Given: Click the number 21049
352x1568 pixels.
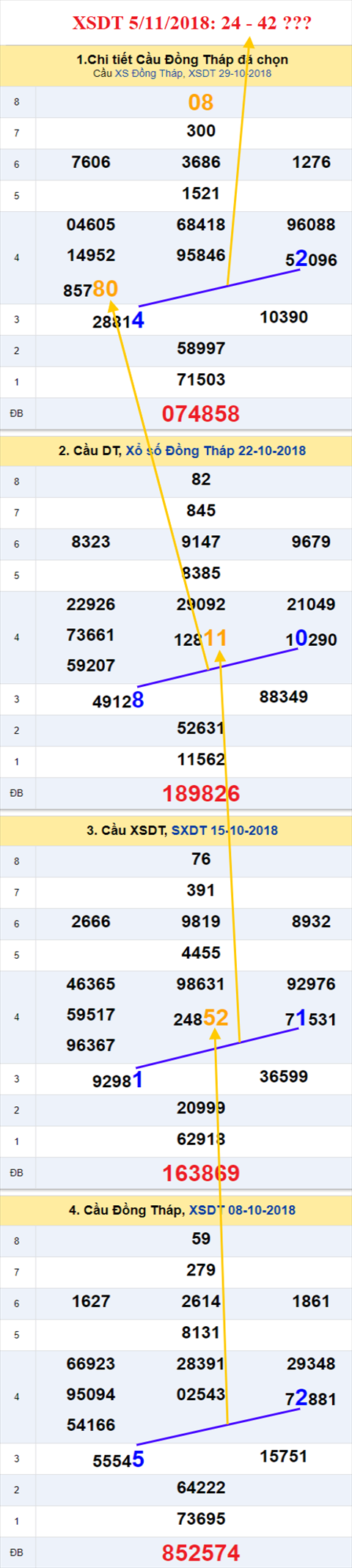Looking at the screenshot, I should [x=311, y=604].
